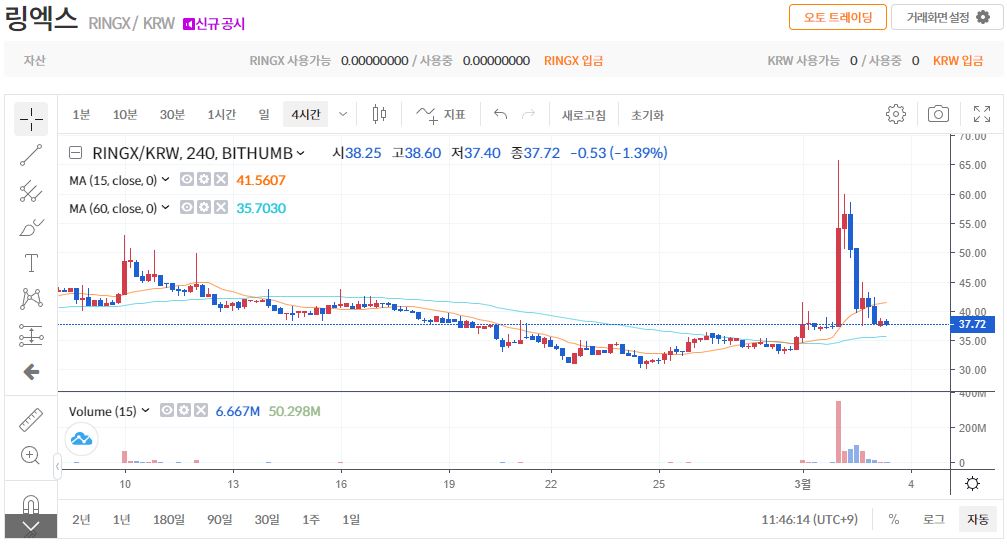Select the 10분 interval

point(125,114)
